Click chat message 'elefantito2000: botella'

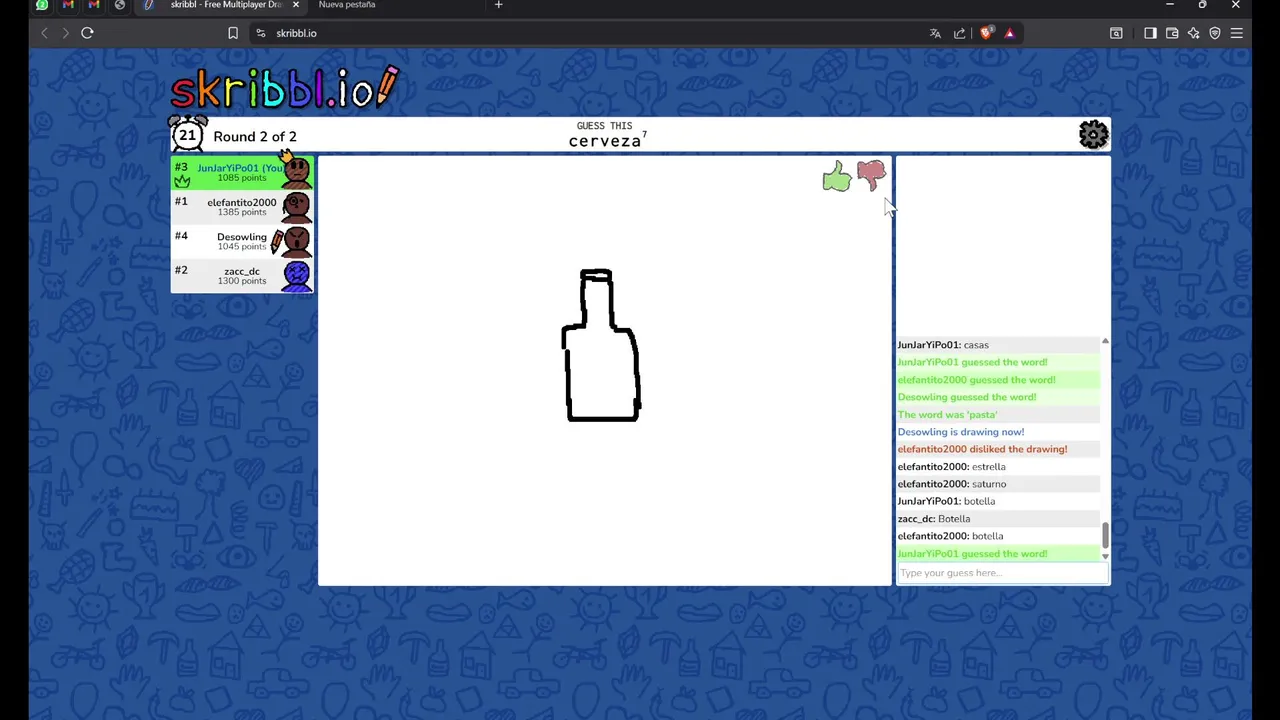(950, 536)
